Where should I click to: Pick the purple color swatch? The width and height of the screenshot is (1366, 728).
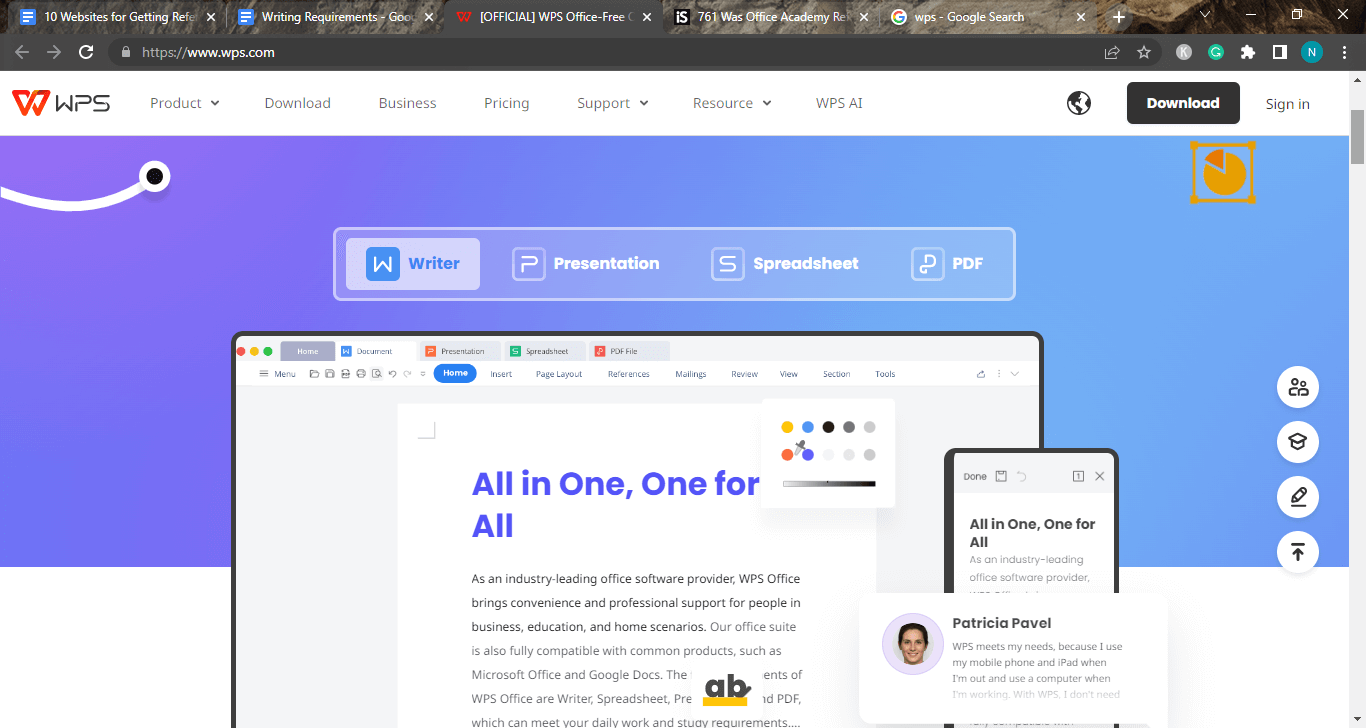808,455
